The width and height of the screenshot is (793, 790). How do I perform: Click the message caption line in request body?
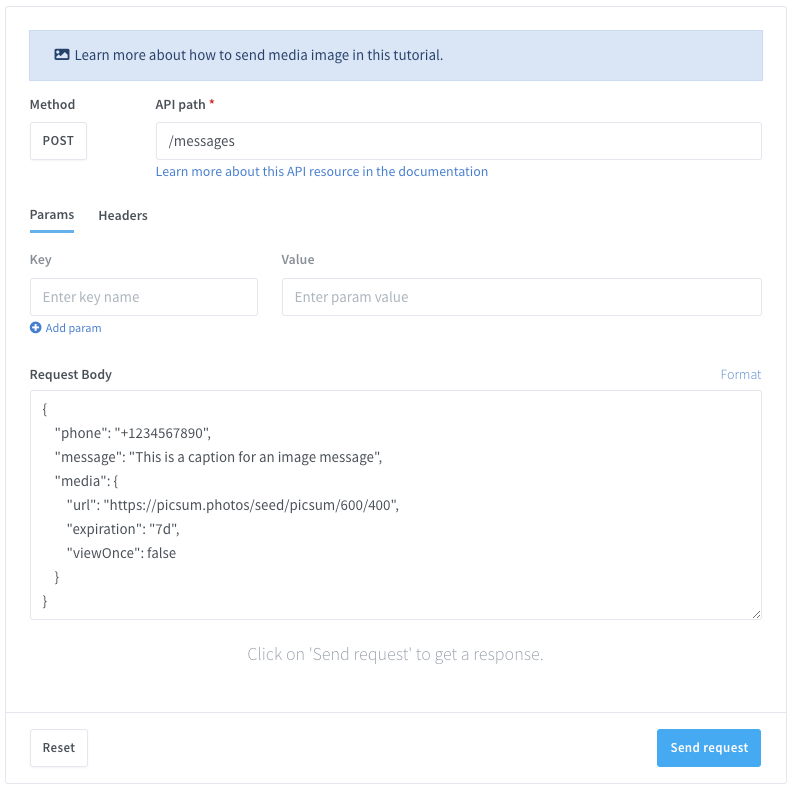point(219,457)
